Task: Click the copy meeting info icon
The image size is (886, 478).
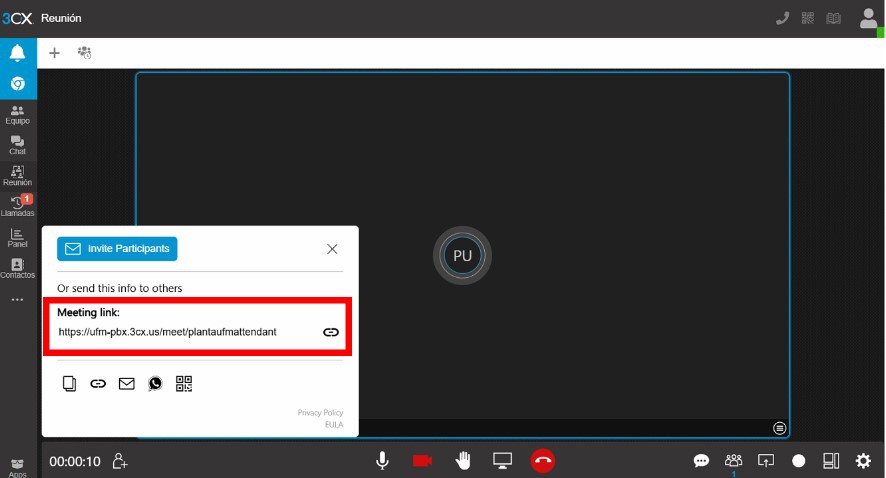Action: tap(69, 383)
